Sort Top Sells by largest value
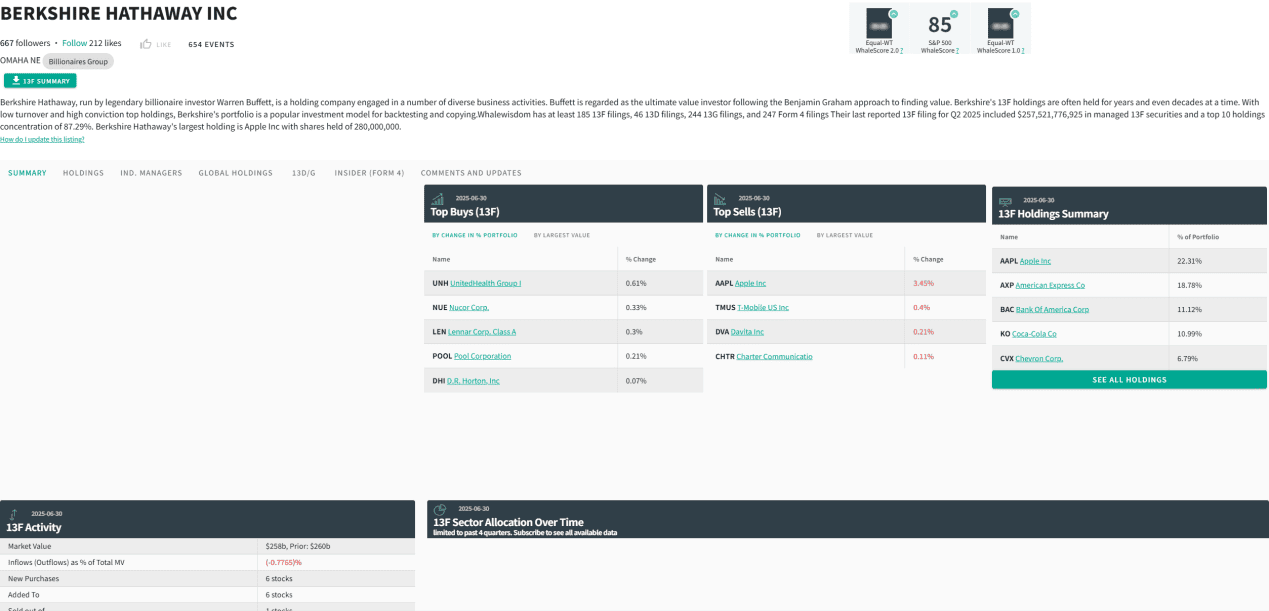The width and height of the screenshot is (1269, 611). pyautogui.click(x=845, y=235)
